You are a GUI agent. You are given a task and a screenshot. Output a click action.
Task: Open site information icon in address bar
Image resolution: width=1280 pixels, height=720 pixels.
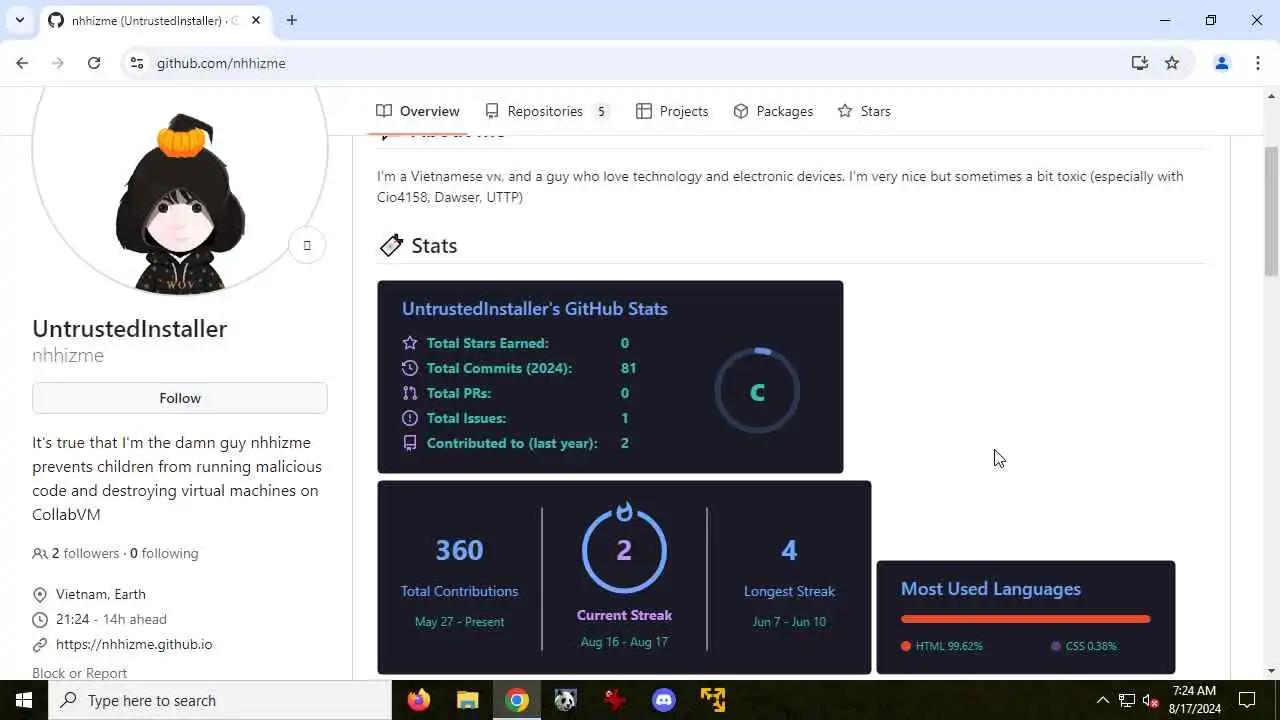pos(137,63)
